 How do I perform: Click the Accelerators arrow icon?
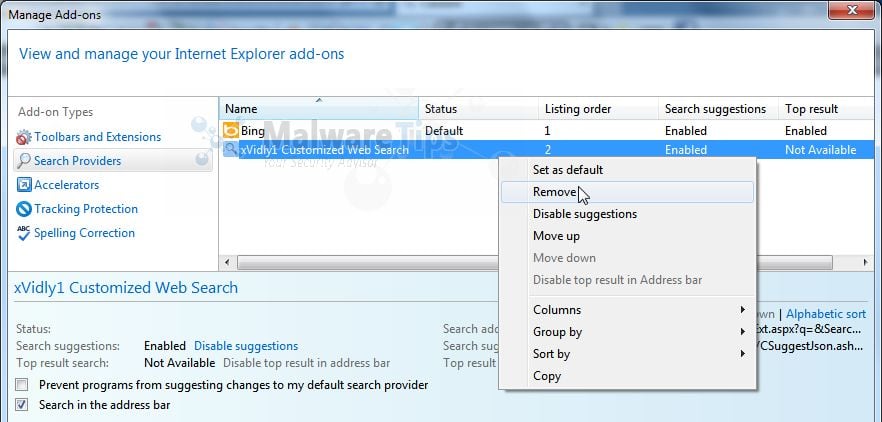(x=24, y=185)
